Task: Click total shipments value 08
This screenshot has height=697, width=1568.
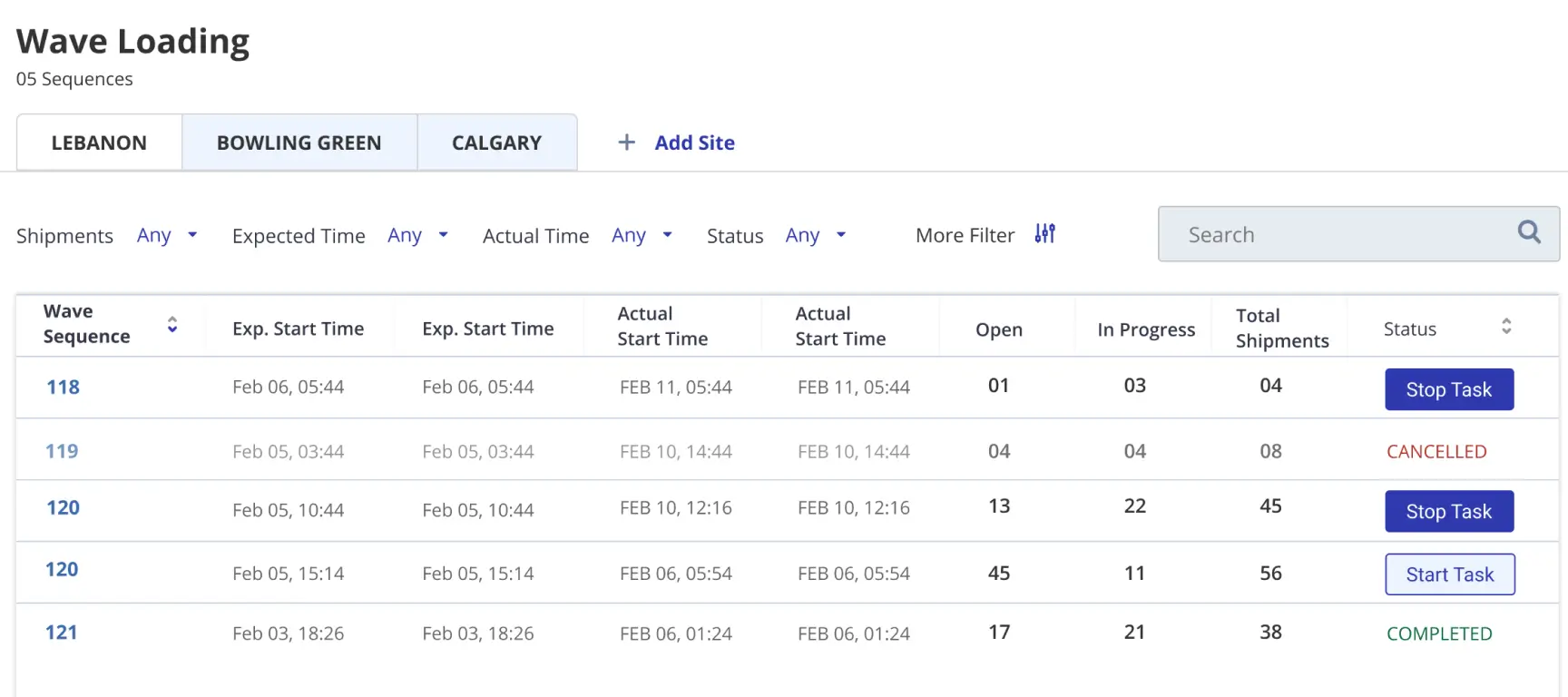Action: tap(1270, 451)
